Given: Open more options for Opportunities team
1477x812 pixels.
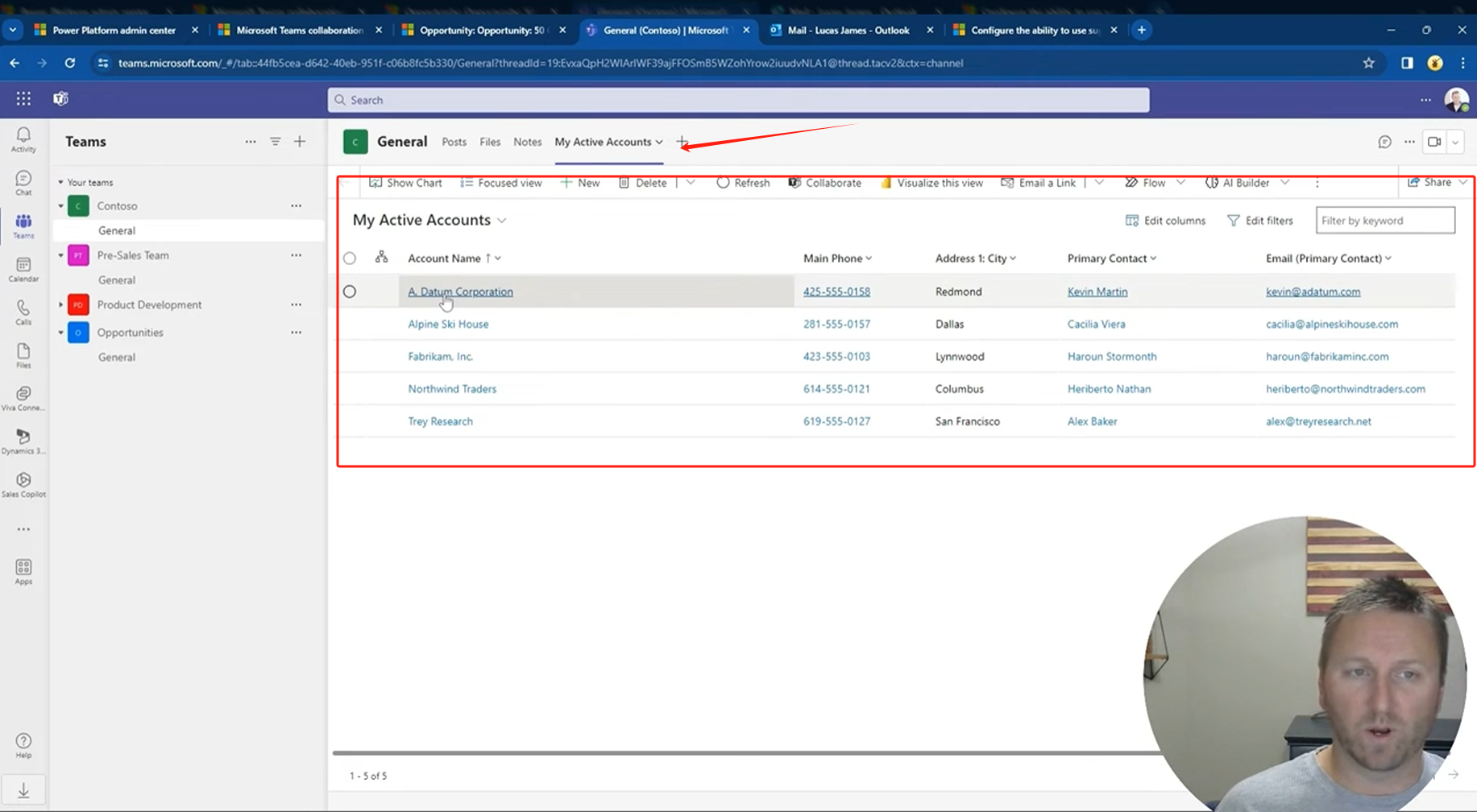Looking at the screenshot, I should pyautogui.click(x=297, y=333).
